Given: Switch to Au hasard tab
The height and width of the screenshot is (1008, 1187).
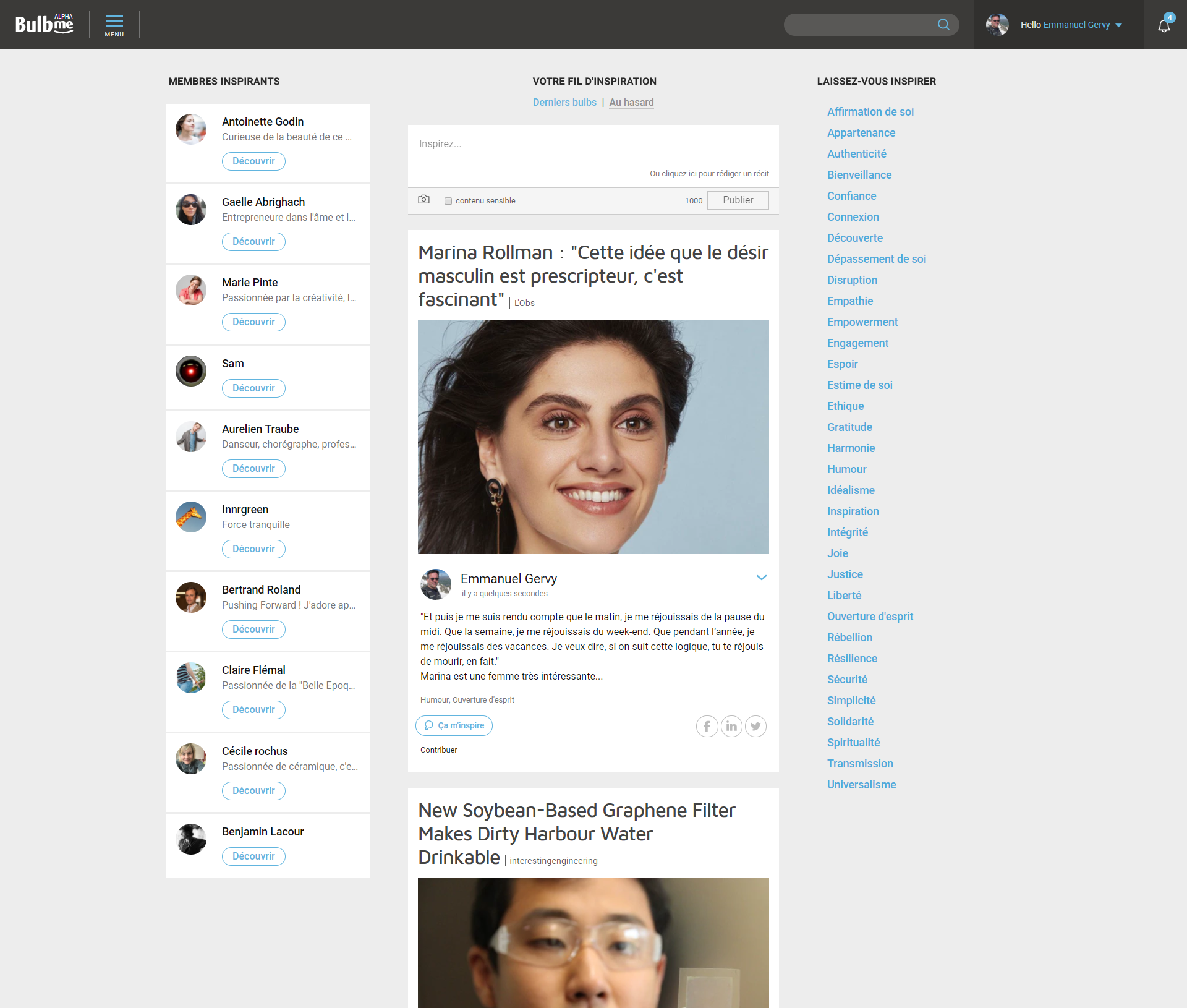Looking at the screenshot, I should pyautogui.click(x=631, y=103).
